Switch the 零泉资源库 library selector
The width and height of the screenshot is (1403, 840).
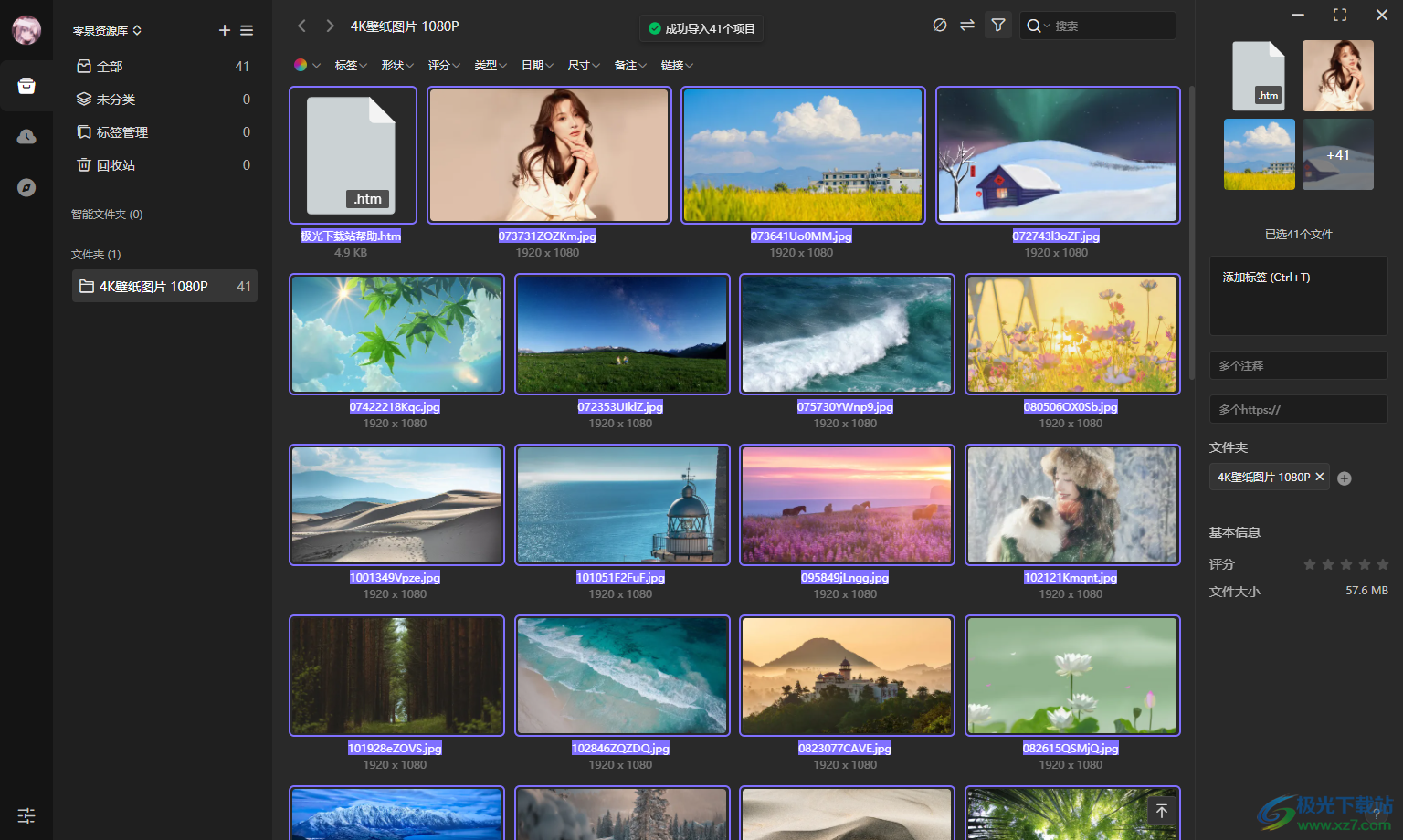pyautogui.click(x=107, y=30)
